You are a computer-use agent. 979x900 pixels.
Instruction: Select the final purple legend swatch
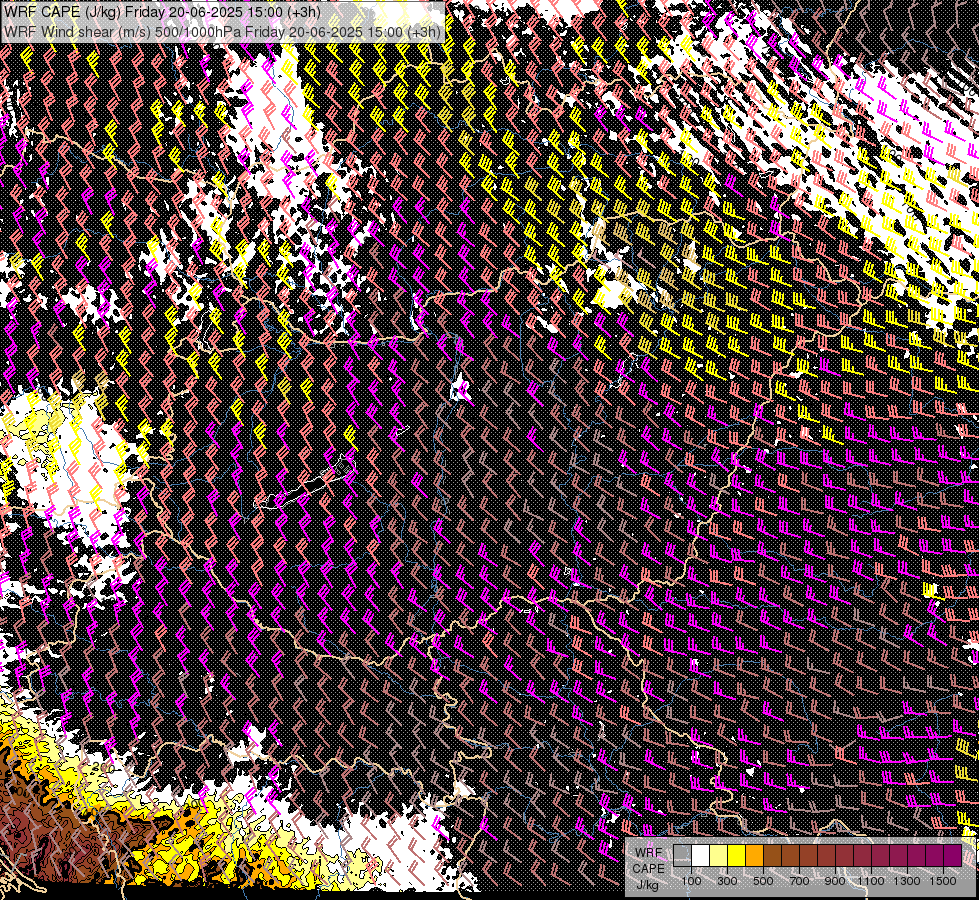953,856
